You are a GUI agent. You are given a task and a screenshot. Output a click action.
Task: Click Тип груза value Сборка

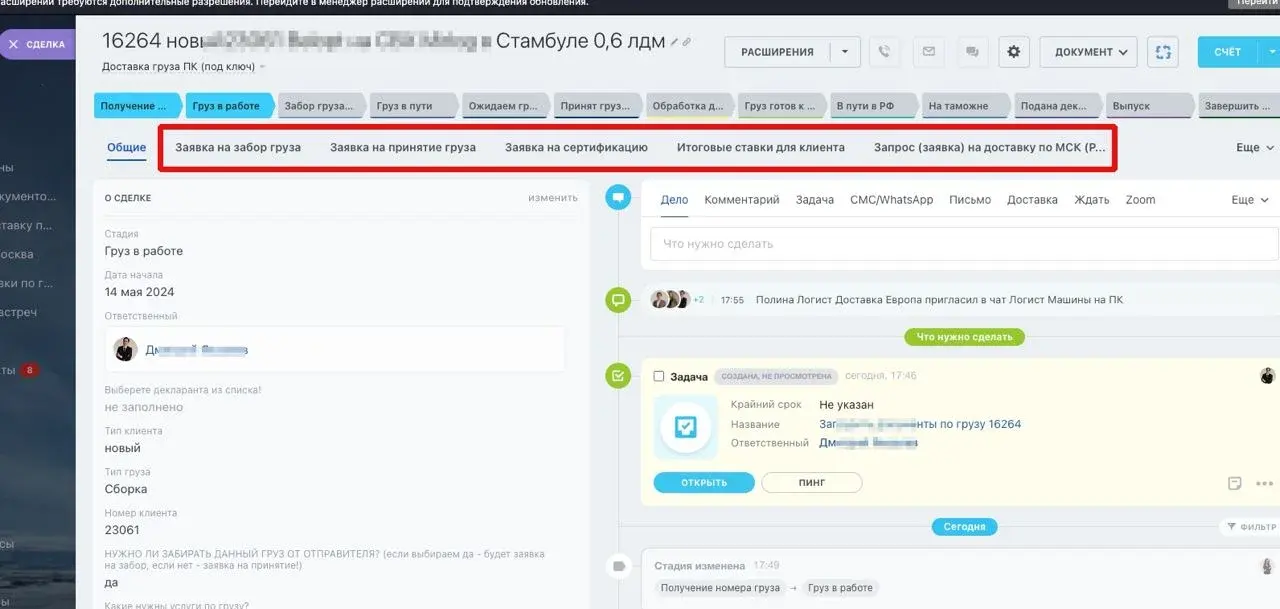point(126,489)
